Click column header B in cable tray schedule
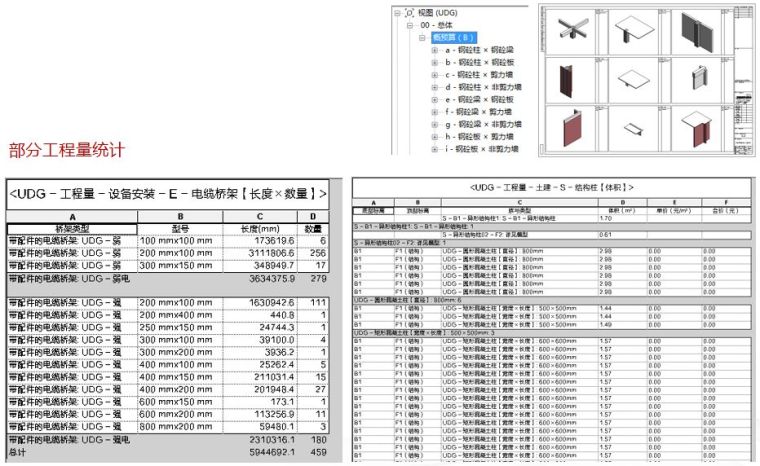 (180, 216)
